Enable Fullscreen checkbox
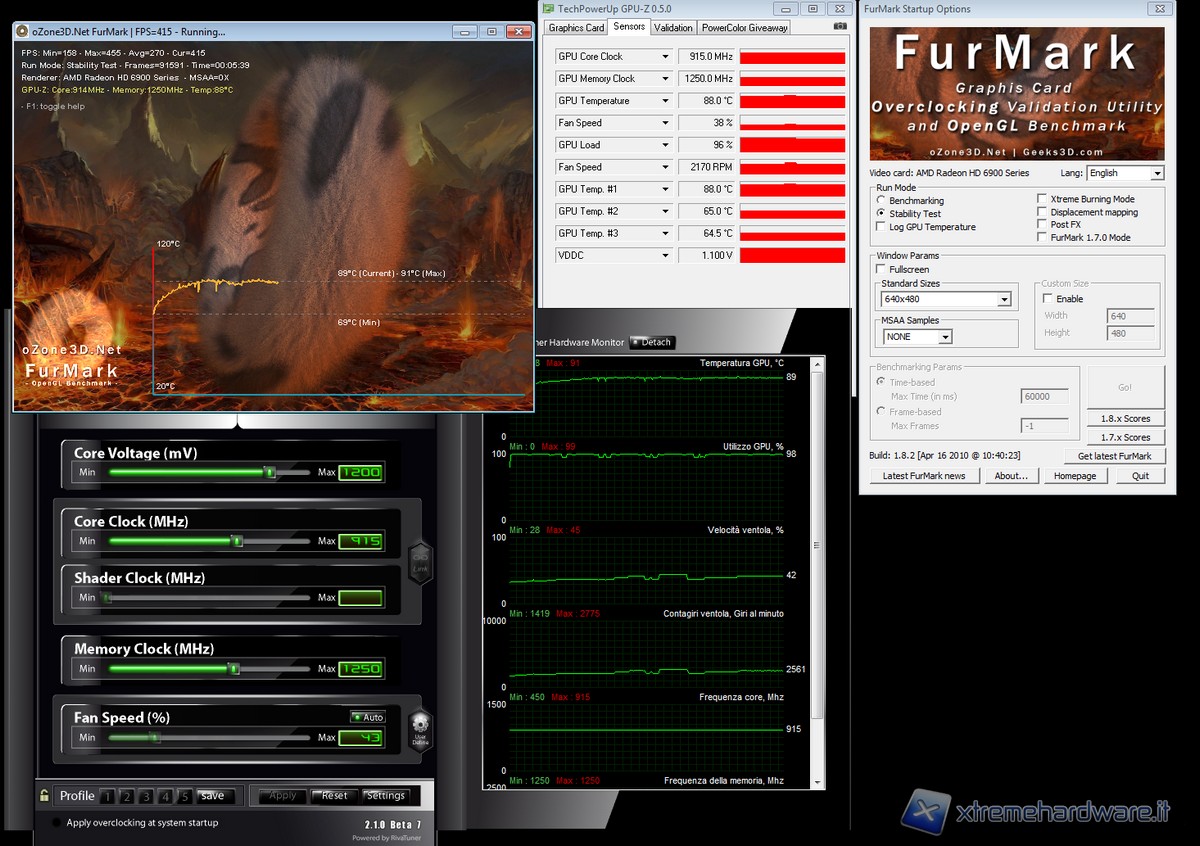Viewport: 1200px width, 846px height. pos(881,269)
